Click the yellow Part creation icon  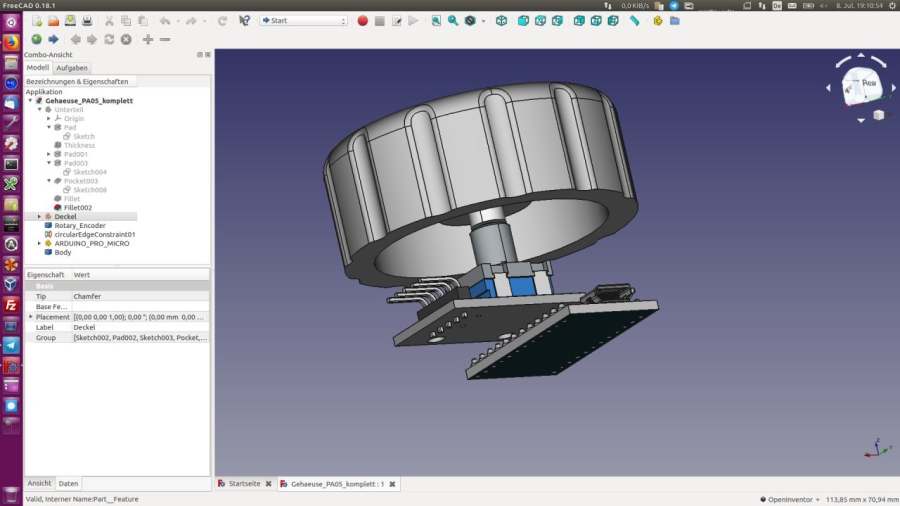click(x=658, y=21)
